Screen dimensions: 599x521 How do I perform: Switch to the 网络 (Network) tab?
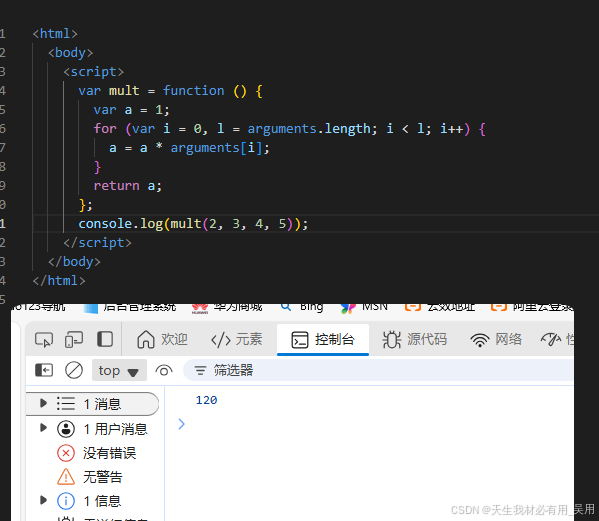(496, 340)
